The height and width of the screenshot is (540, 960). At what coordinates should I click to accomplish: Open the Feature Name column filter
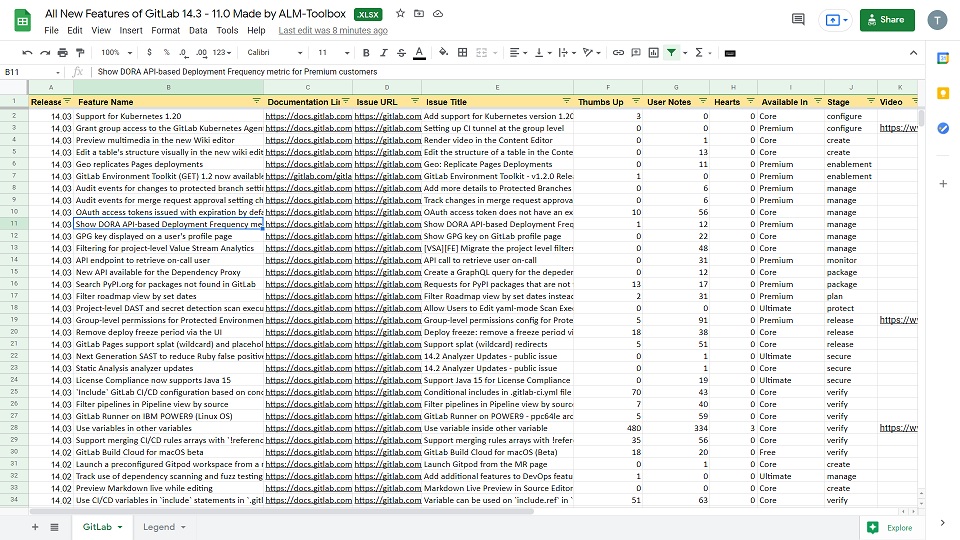click(x=257, y=101)
